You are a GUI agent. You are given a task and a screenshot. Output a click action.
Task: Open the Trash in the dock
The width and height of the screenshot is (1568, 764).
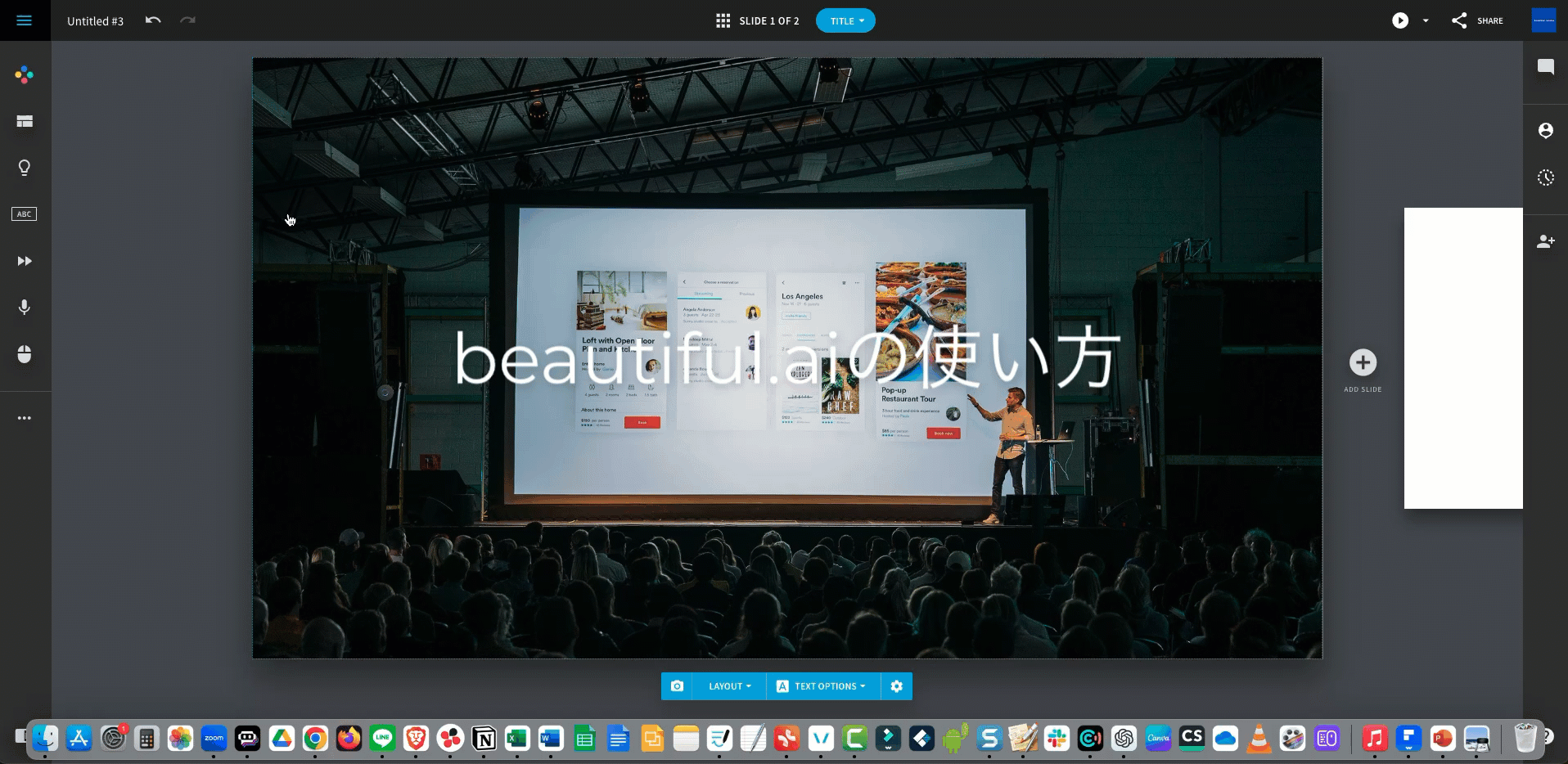[x=1525, y=739]
